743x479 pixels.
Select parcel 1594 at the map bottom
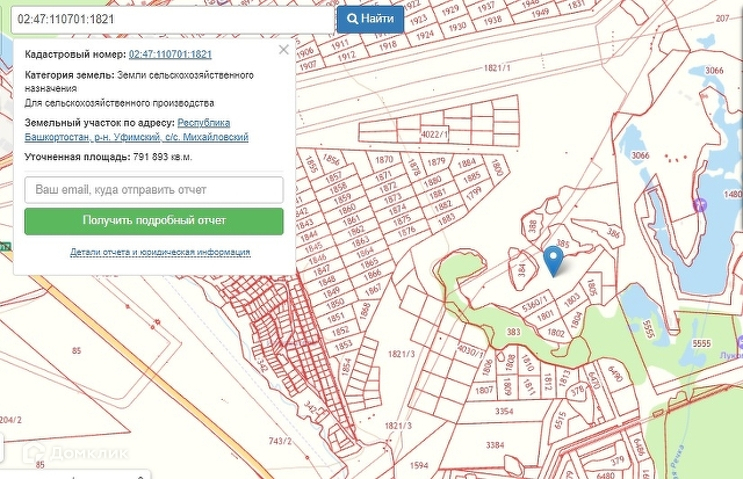coord(419,465)
